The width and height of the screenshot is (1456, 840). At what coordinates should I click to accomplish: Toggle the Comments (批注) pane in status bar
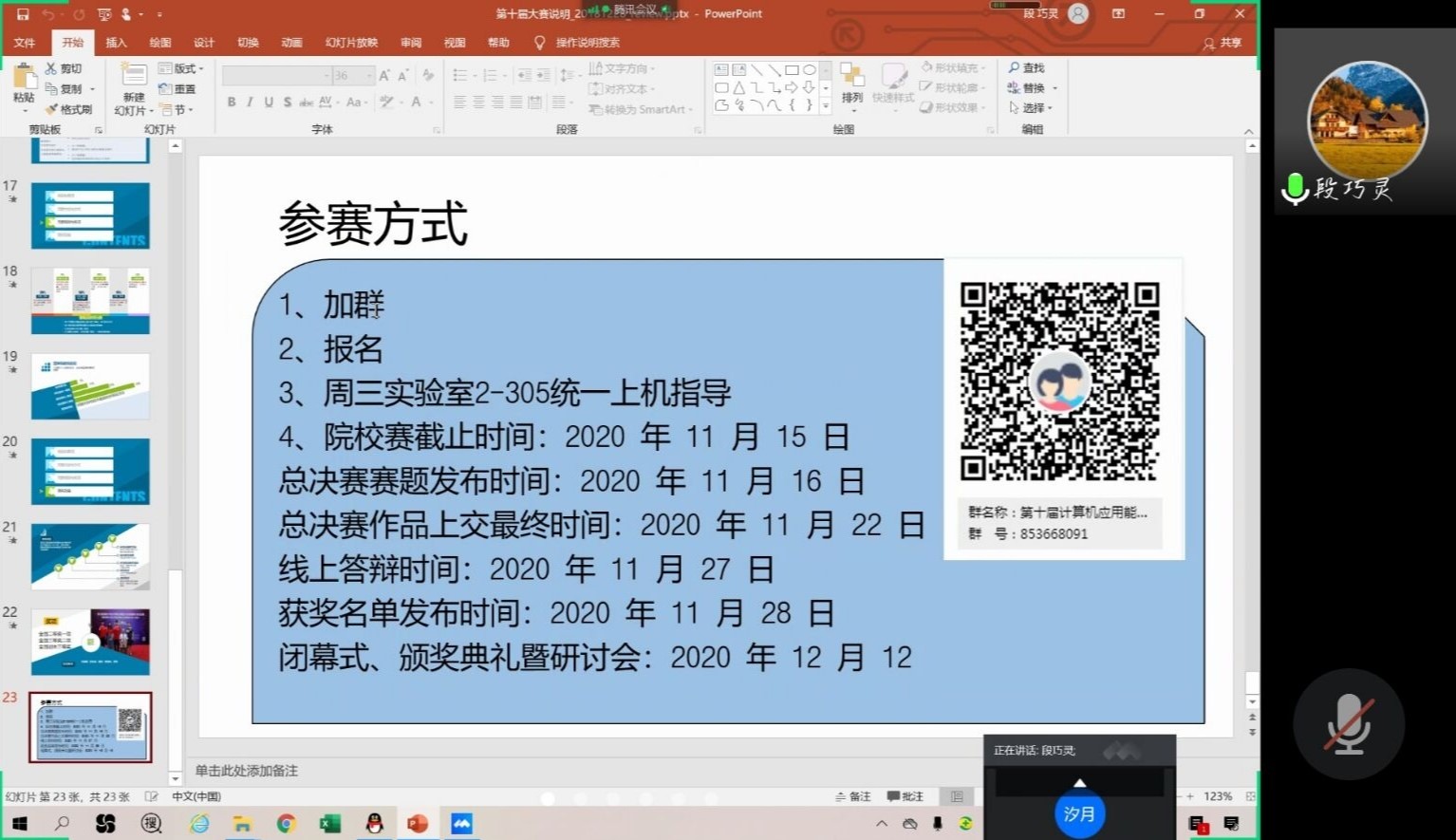[x=905, y=796]
